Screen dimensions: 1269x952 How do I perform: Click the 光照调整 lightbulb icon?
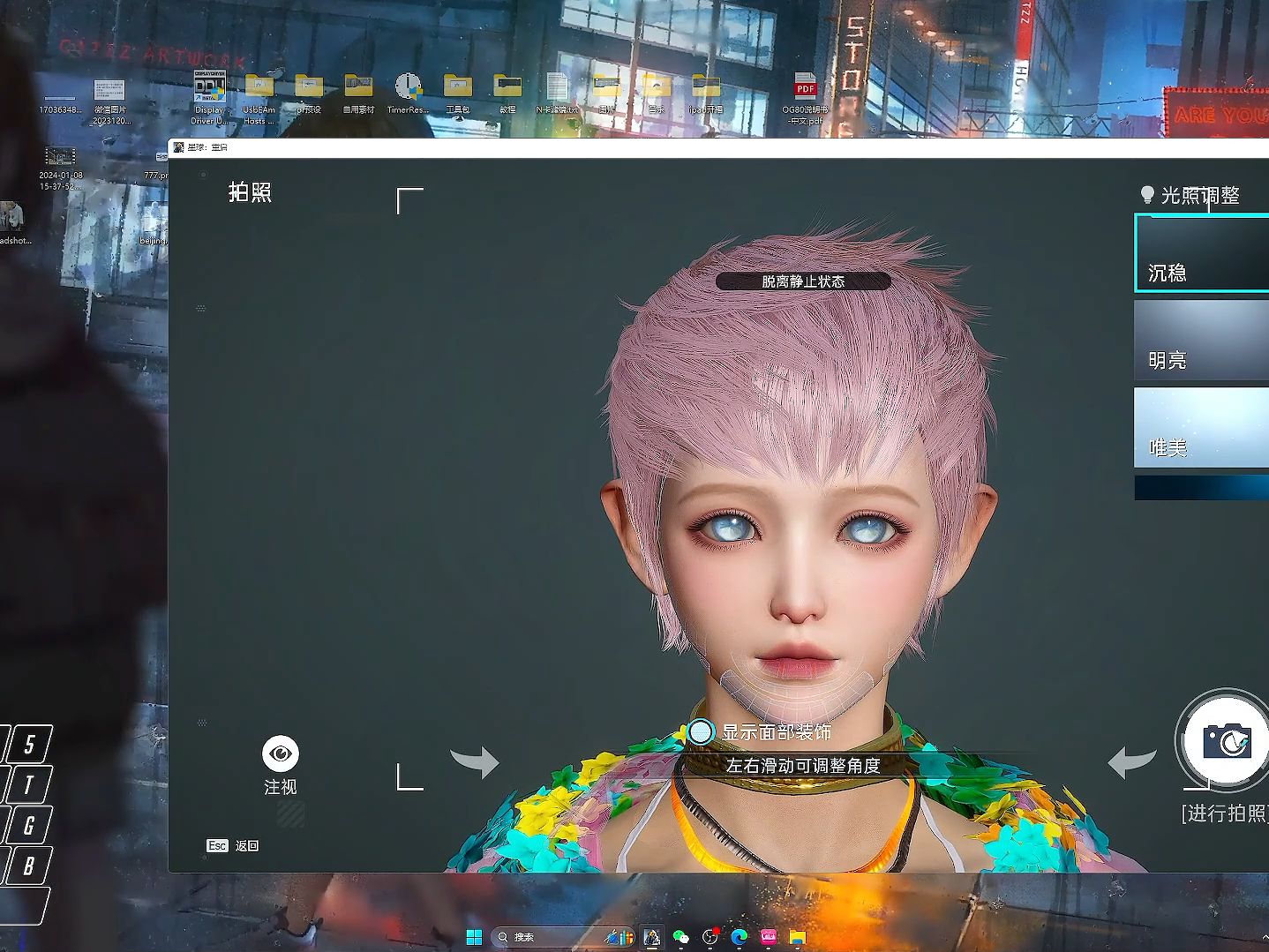1147,195
